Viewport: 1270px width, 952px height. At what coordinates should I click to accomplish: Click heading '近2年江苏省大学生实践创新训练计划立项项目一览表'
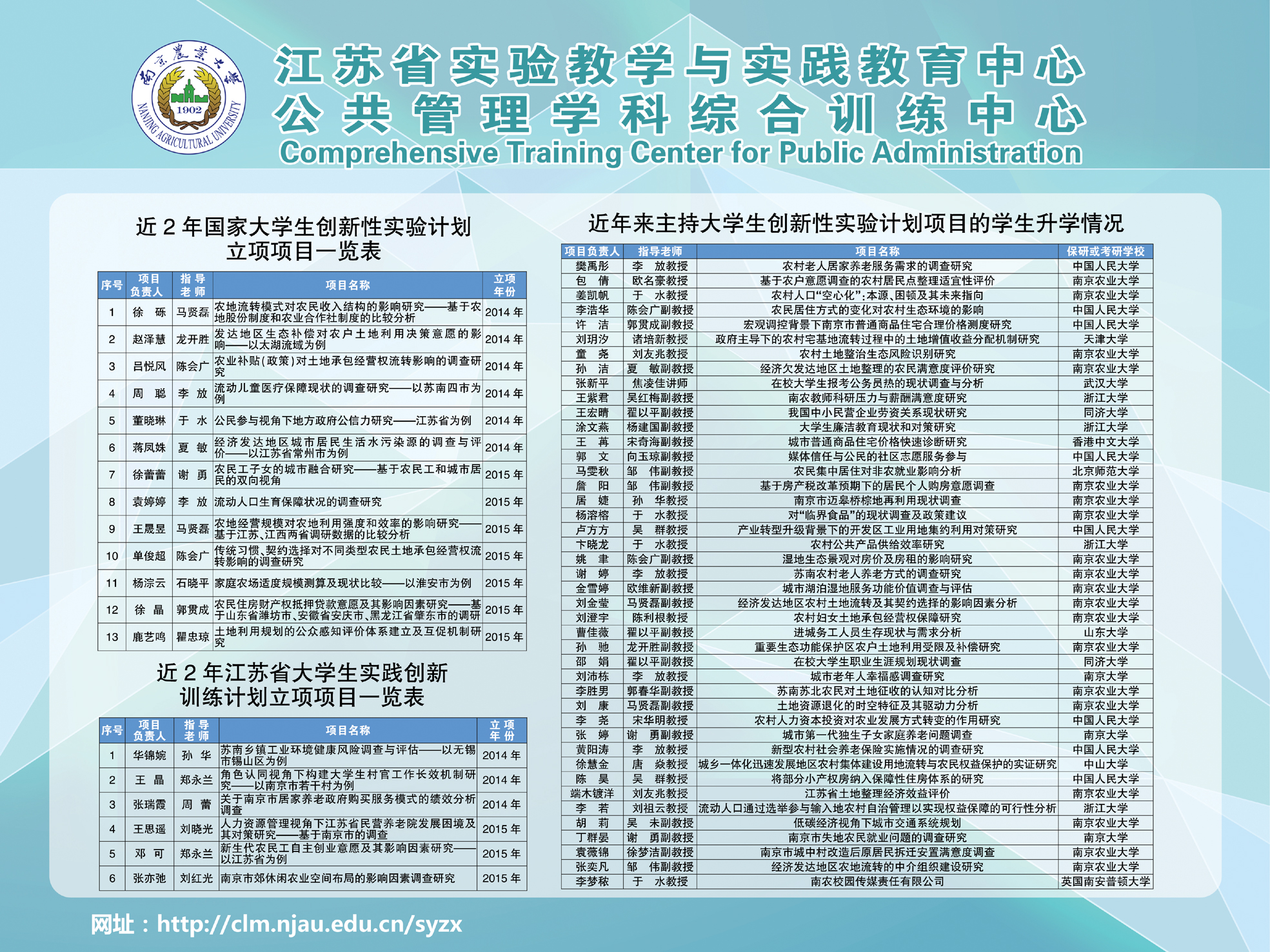303,685
